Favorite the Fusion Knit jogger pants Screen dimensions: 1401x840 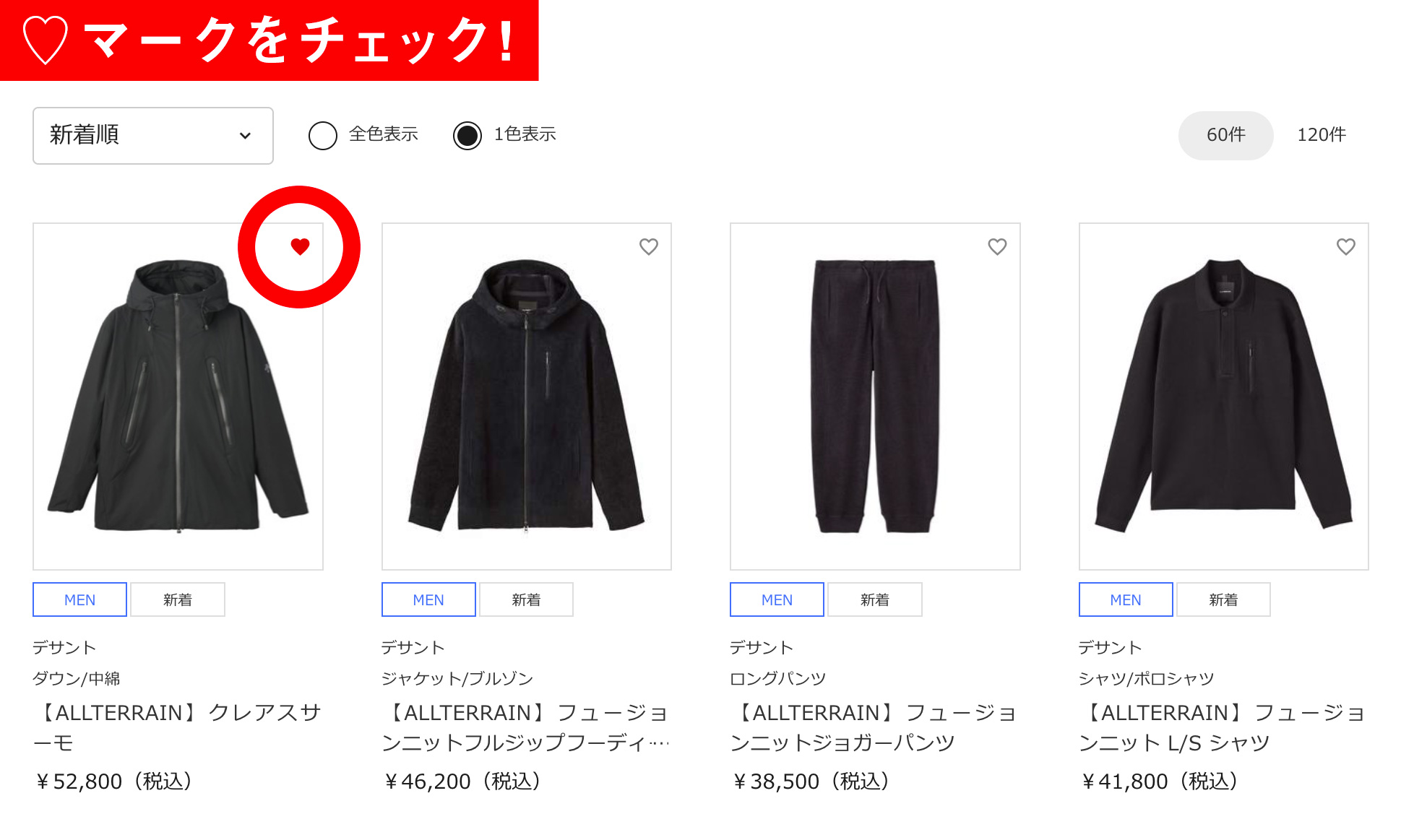click(997, 247)
